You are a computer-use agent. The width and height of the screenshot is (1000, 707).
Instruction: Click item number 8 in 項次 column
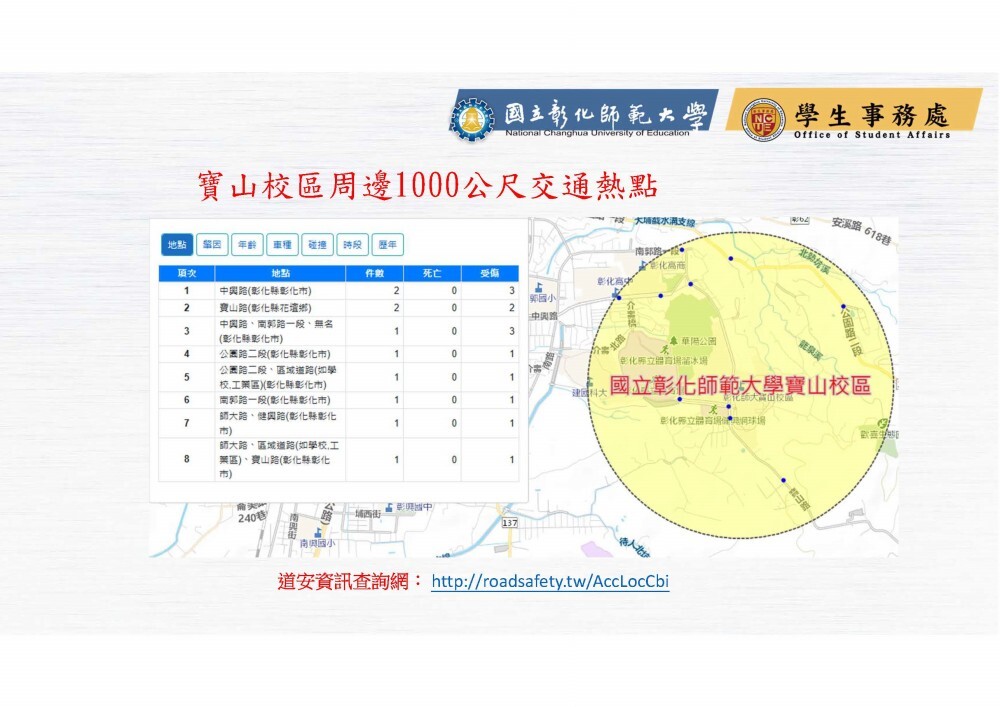pos(187,459)
